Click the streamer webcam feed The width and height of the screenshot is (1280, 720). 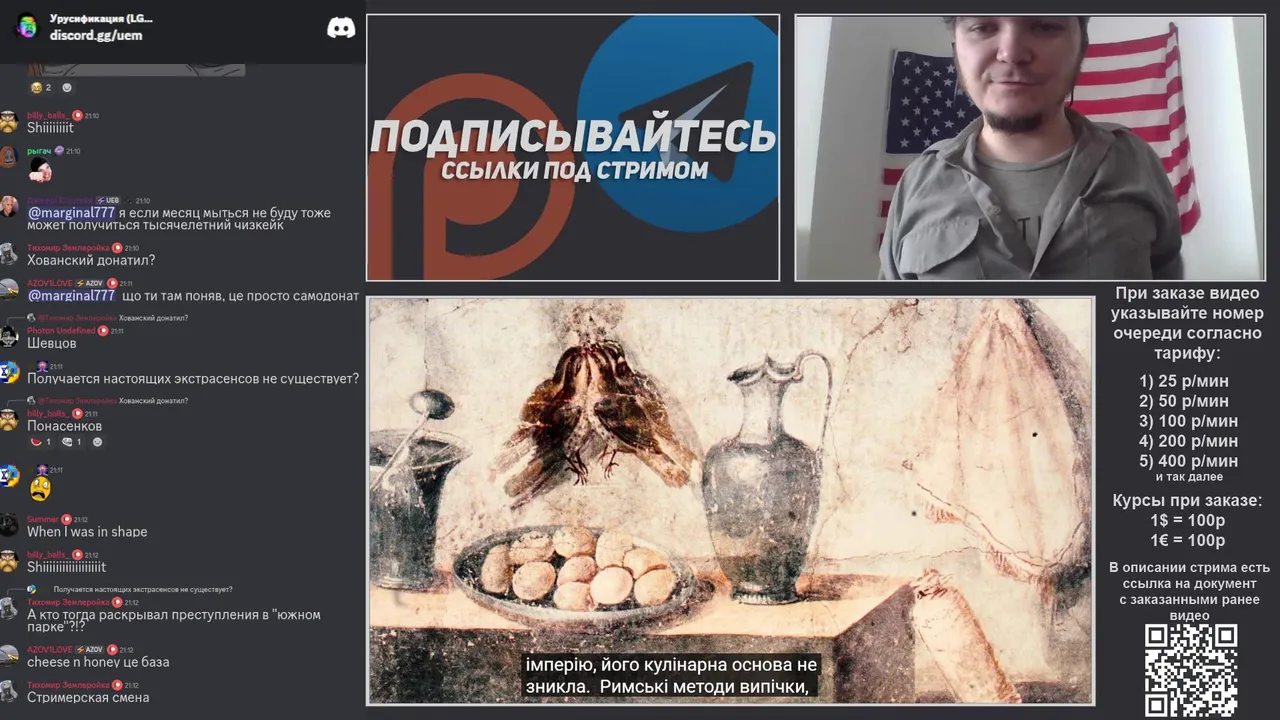[1030, 148]
